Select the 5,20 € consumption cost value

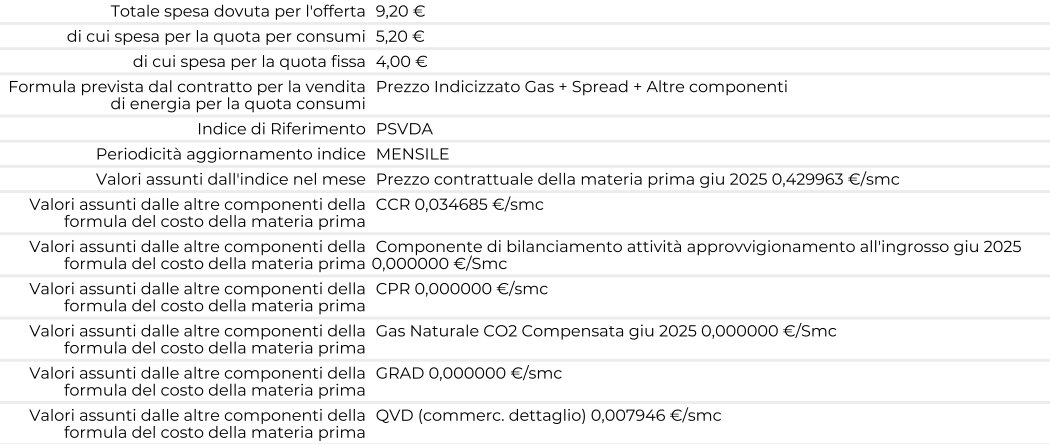coord(402,37)
